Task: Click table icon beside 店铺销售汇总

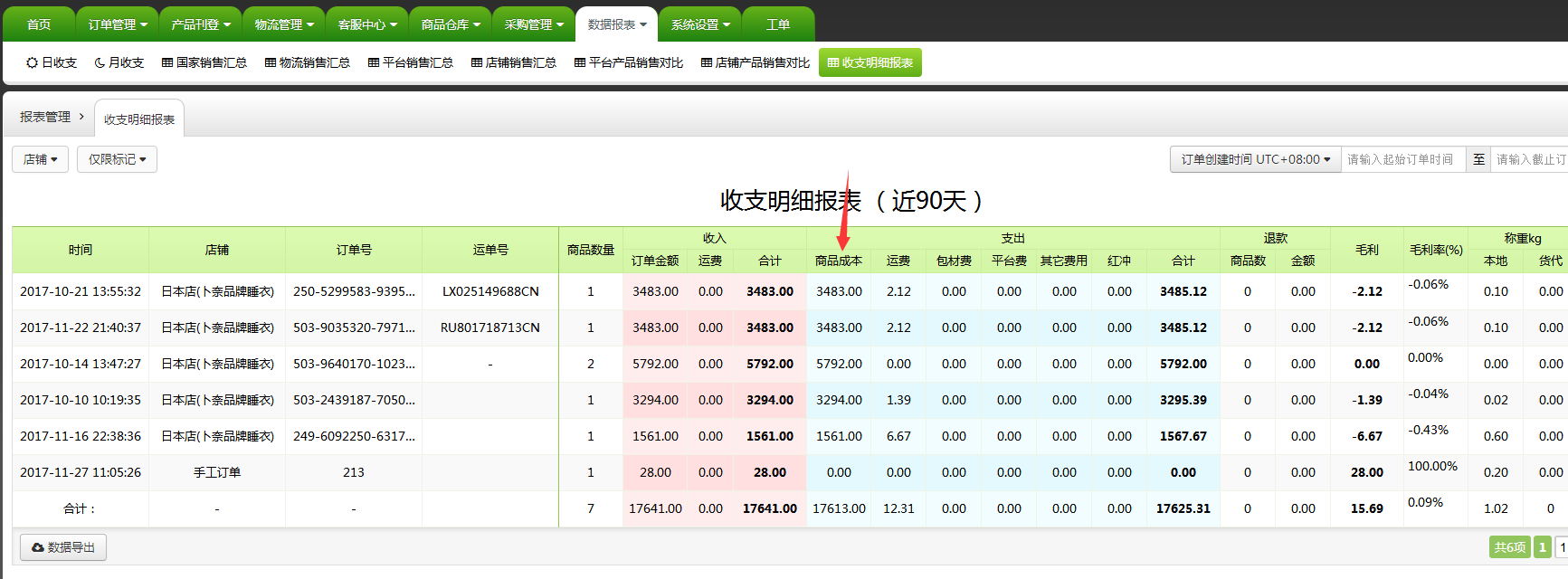Action: (477, 62)
